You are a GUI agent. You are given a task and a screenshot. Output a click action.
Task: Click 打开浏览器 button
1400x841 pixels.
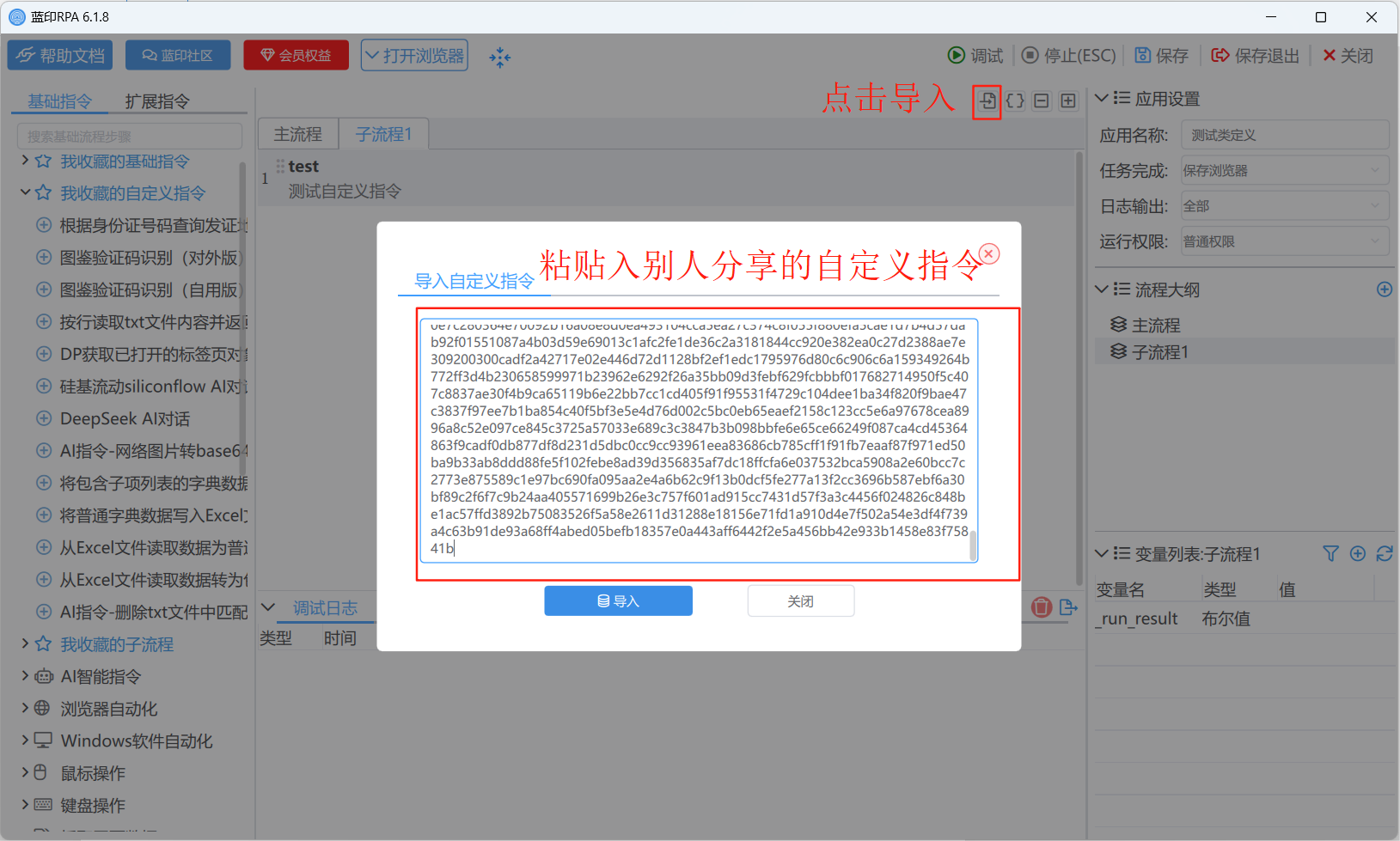414,55
